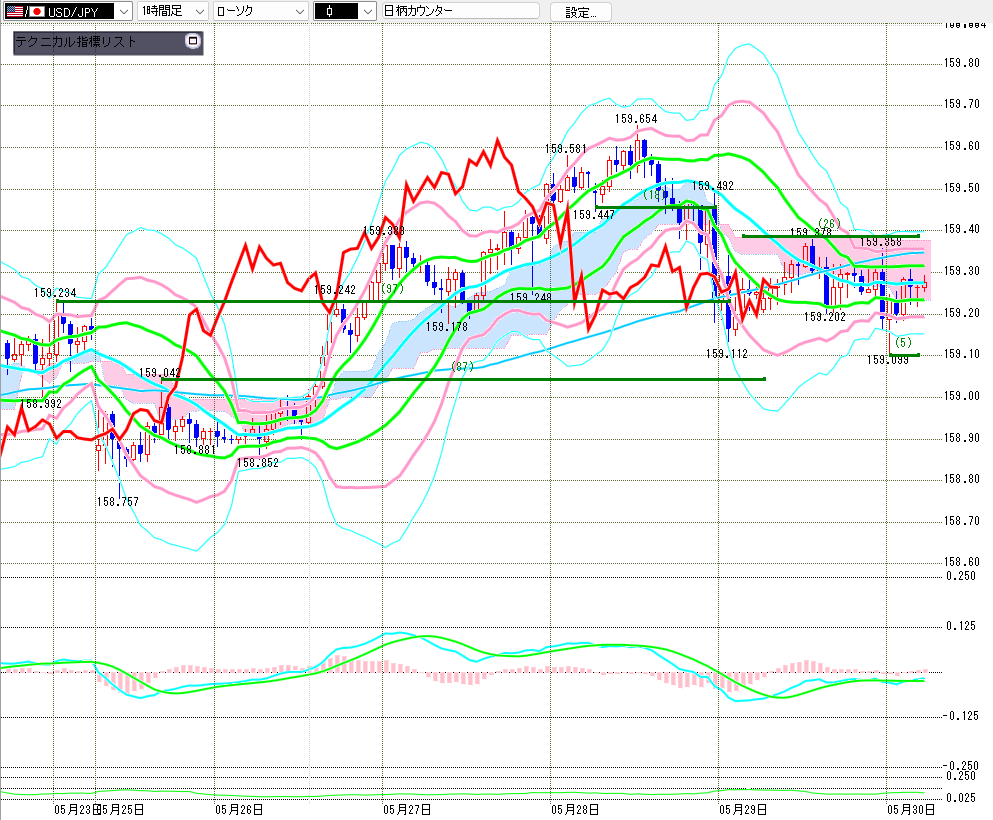Click the 159.50 price scale label
Image resolution: width=993 pixels, height=820 pixels.
tap(961, 187)
